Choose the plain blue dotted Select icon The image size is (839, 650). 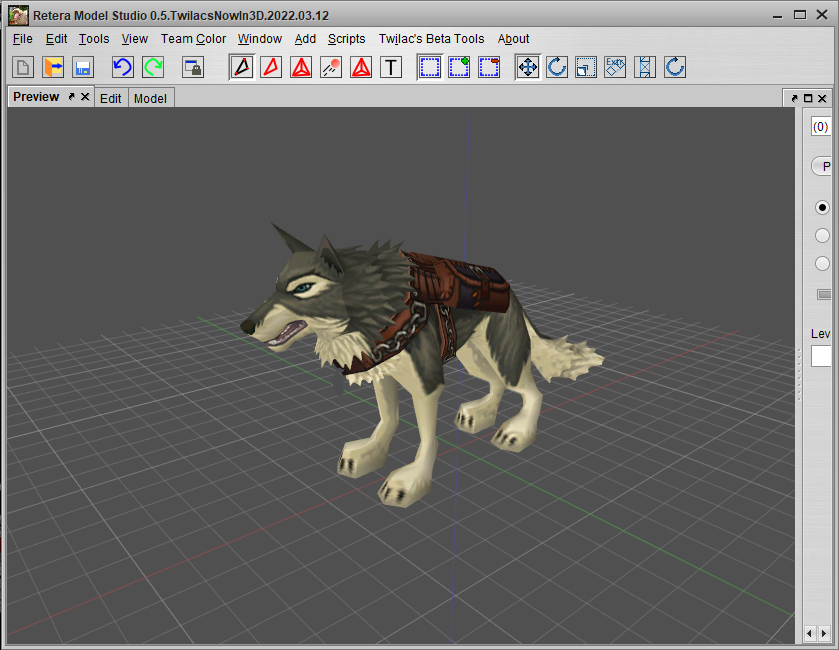point(430,67)
